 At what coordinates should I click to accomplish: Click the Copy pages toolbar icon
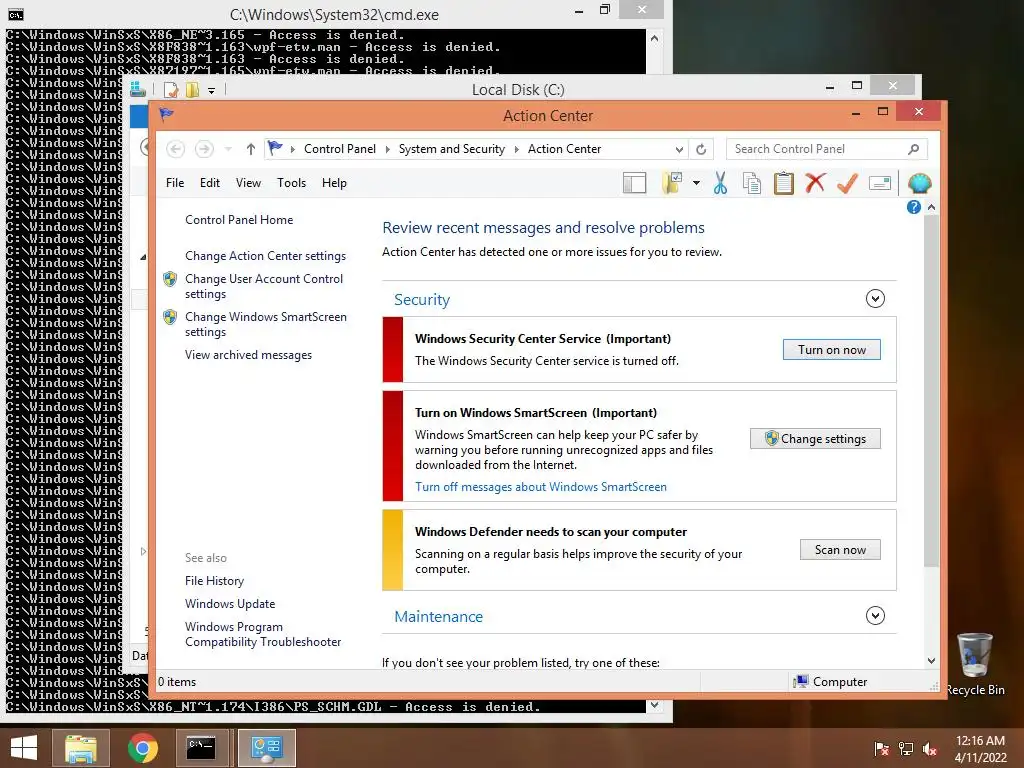pos(752,184)
